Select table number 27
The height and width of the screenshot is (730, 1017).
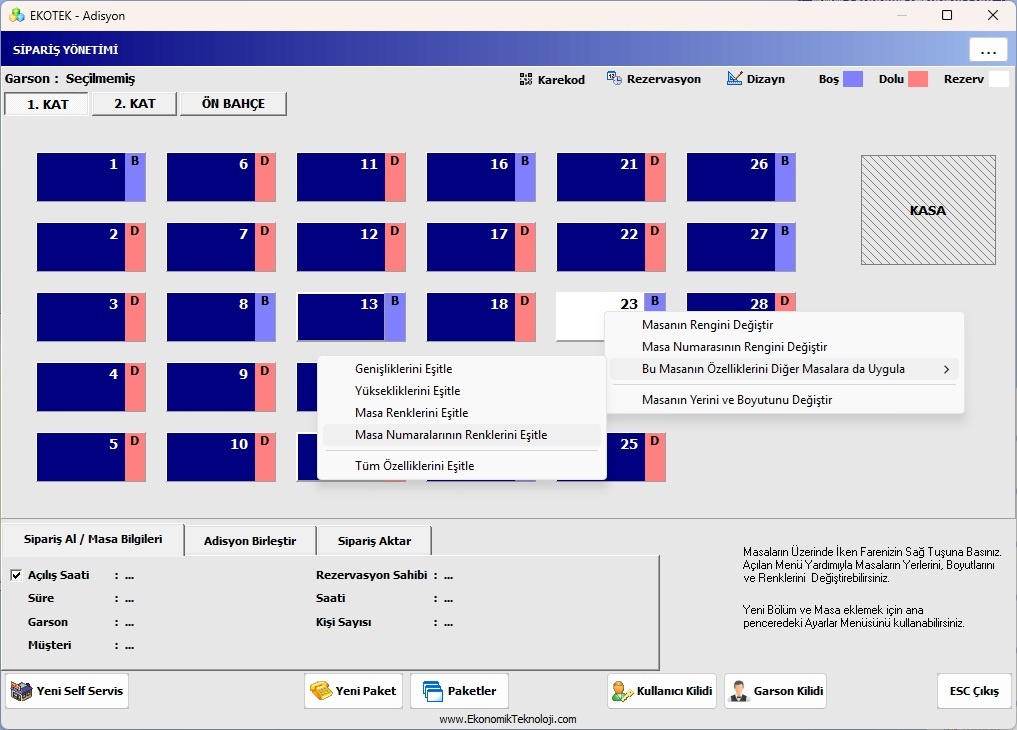tap(741, 247)
